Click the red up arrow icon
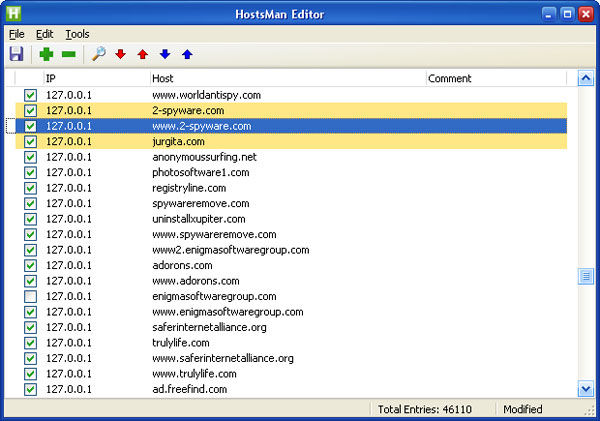This screenshot has height=421, width=600. 143,54
